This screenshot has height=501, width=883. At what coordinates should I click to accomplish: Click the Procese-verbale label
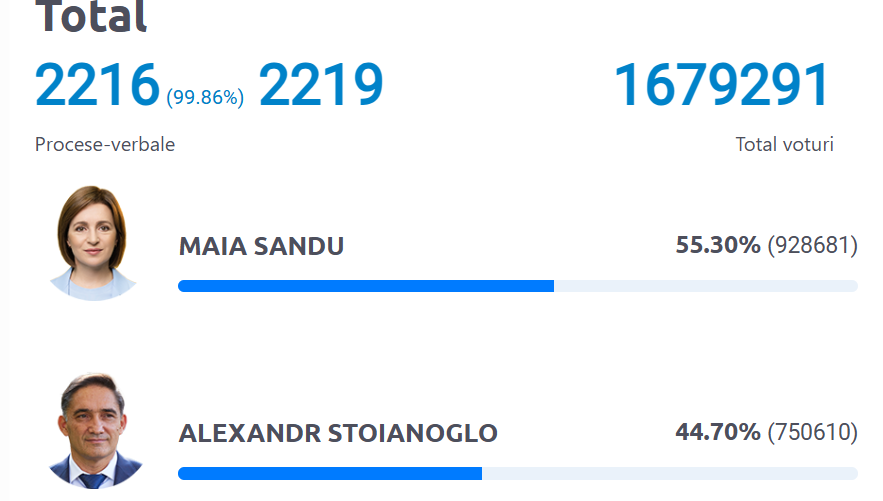[105, 145]
